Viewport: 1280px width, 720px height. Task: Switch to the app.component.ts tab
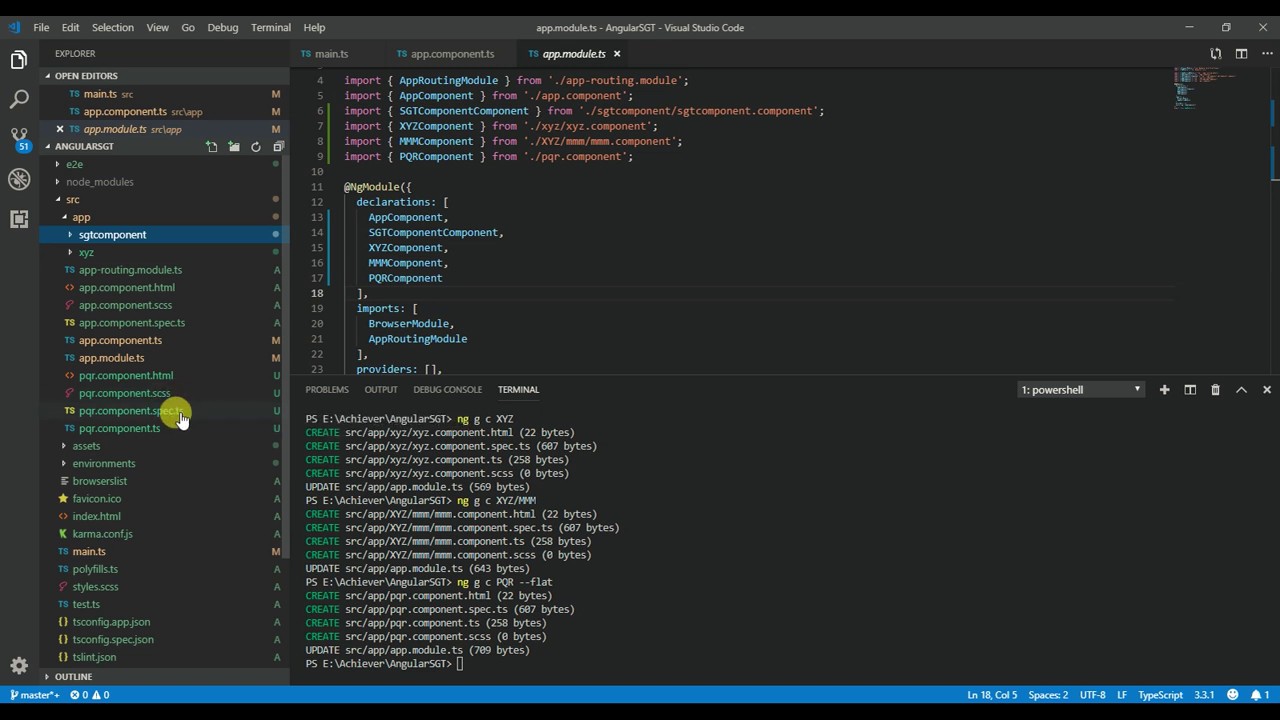[452, 54]
